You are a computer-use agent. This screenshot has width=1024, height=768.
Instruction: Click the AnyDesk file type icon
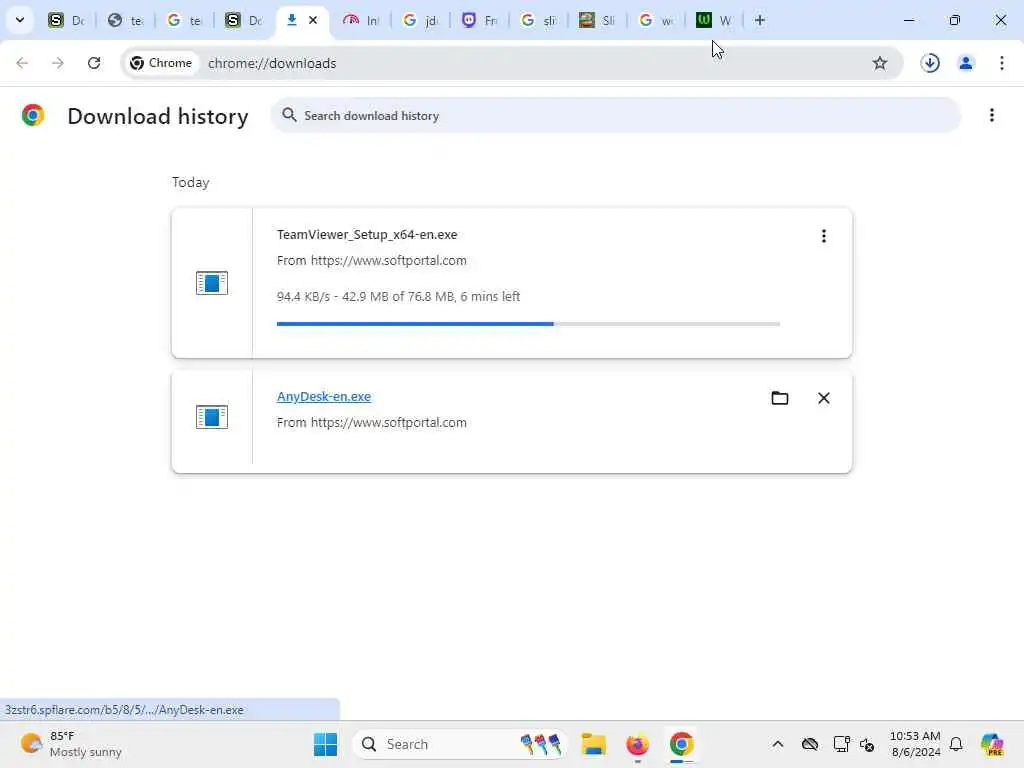212,417
